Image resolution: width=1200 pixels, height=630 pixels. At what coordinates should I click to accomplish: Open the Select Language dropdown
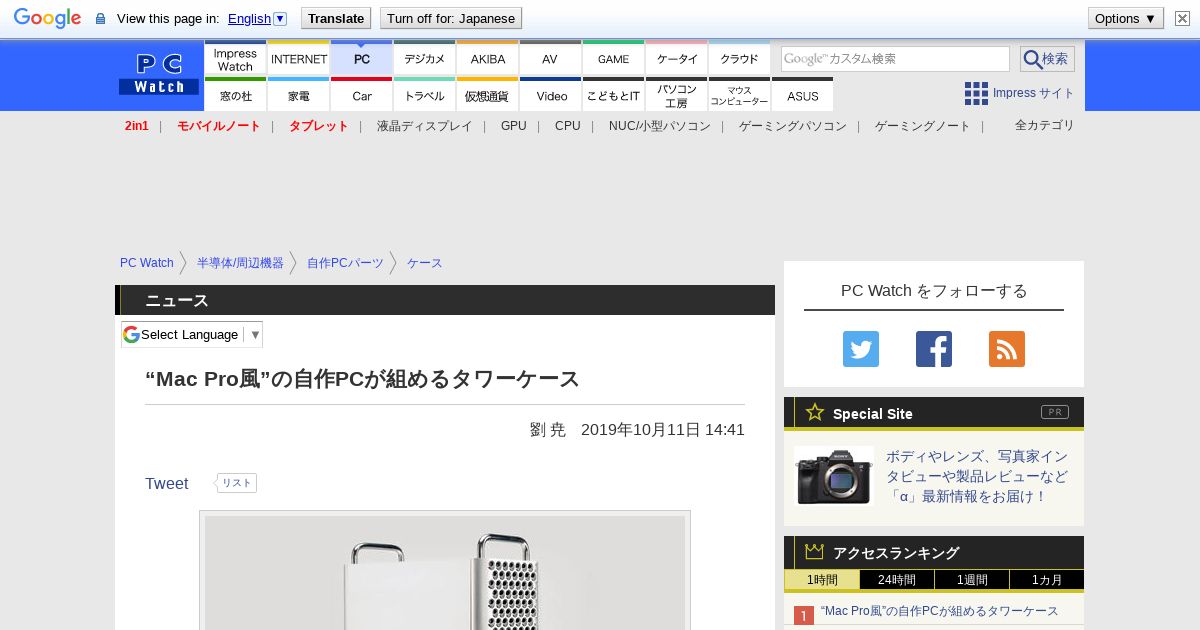(x=192, y=334)
